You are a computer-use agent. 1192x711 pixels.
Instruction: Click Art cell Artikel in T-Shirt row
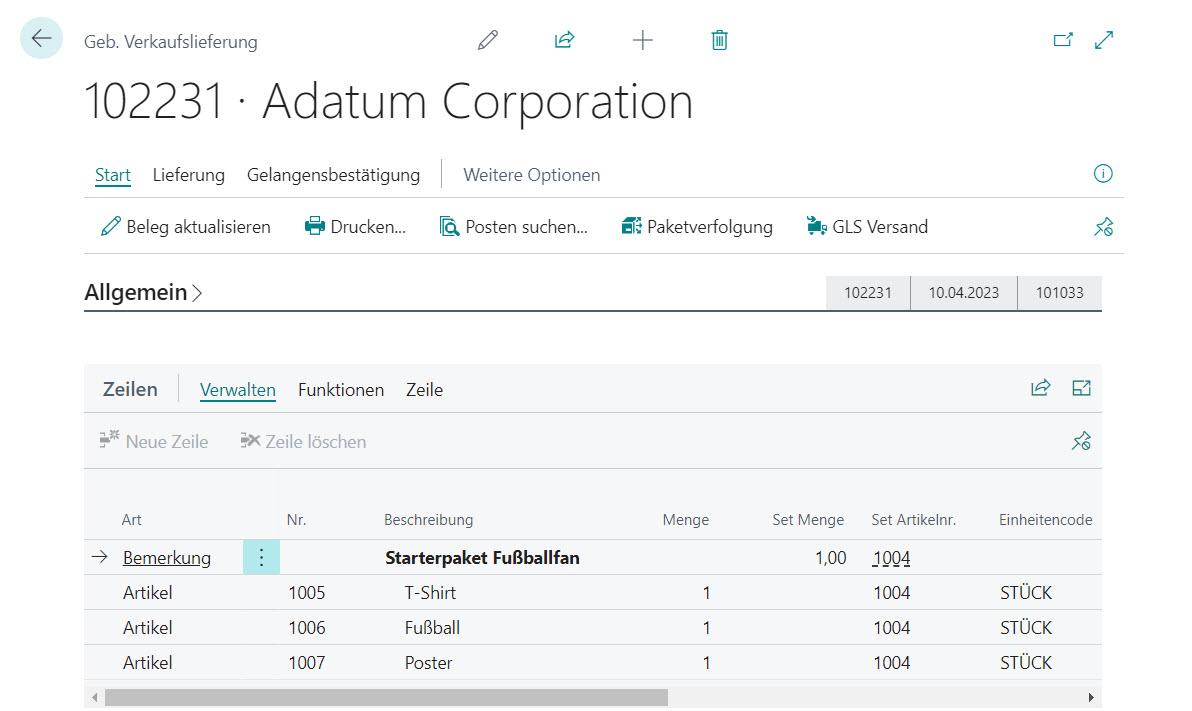pos(147,593)
